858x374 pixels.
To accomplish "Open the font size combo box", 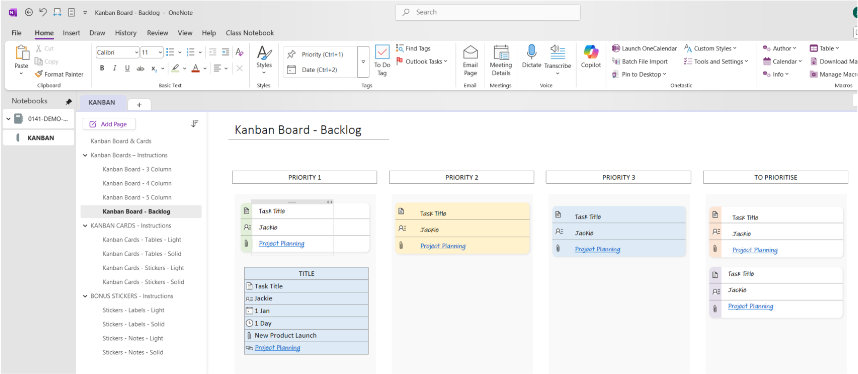I will (x=152, y=53).
